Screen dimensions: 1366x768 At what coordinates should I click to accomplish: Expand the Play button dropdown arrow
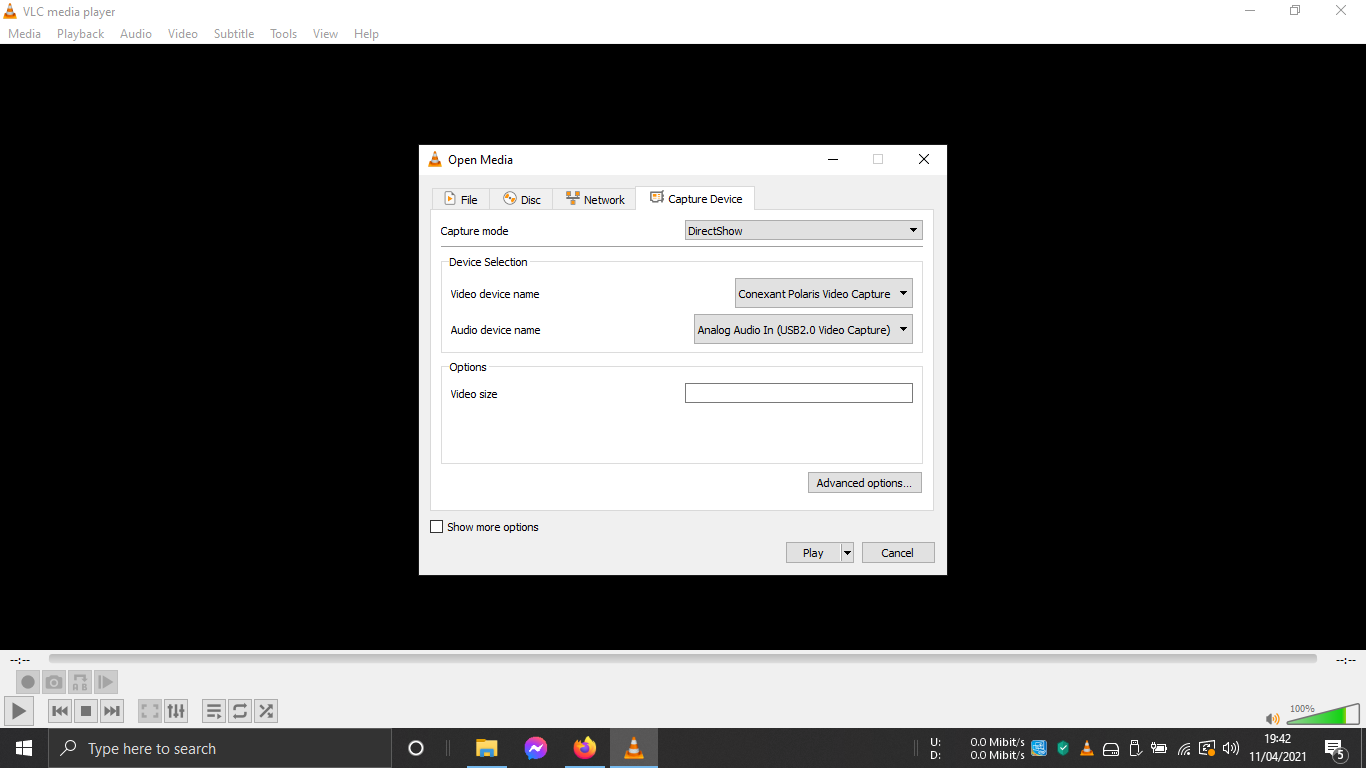click(847, 552)
